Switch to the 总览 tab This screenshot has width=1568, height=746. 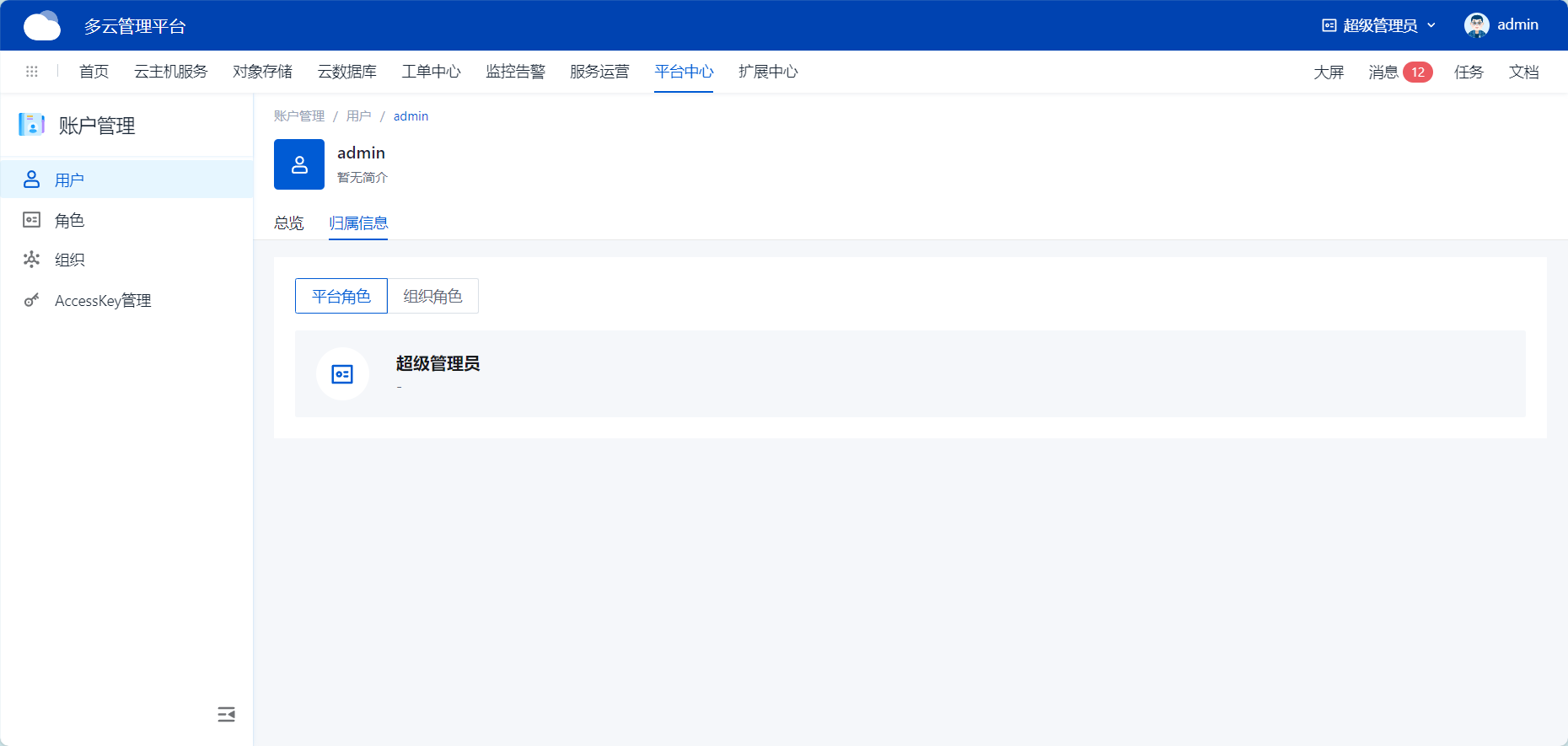coord(288,223)
